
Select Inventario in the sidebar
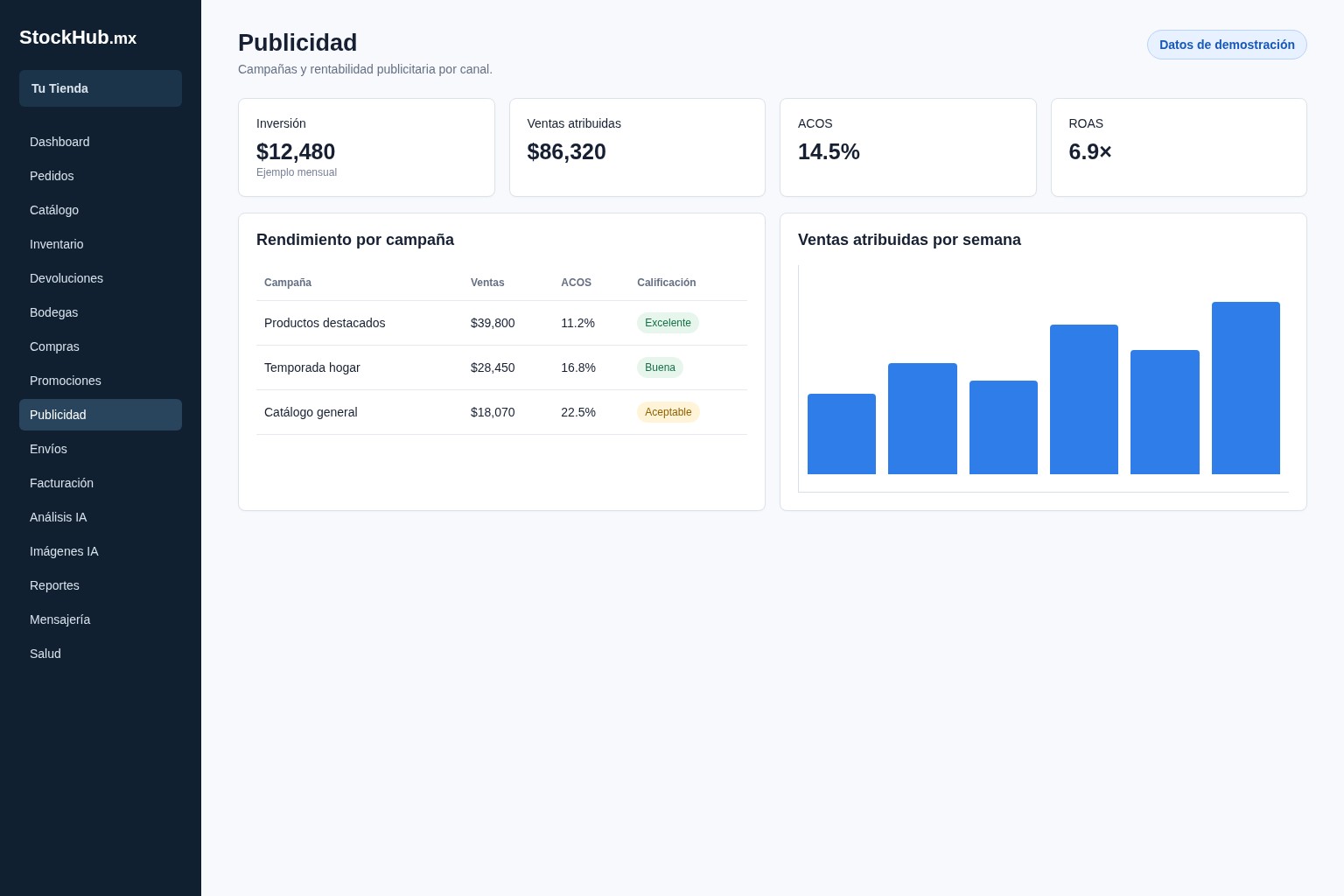point(101,244)
